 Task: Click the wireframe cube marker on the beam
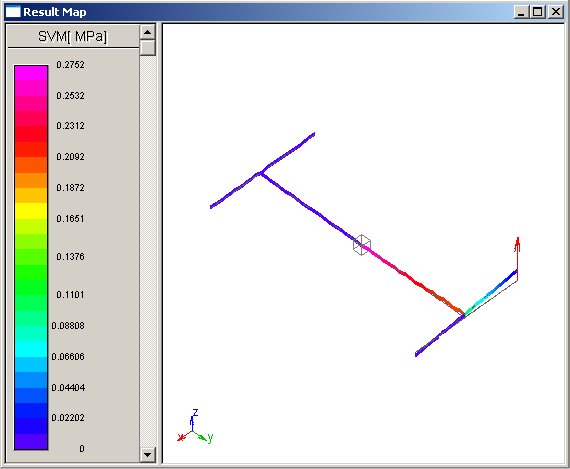362,245
